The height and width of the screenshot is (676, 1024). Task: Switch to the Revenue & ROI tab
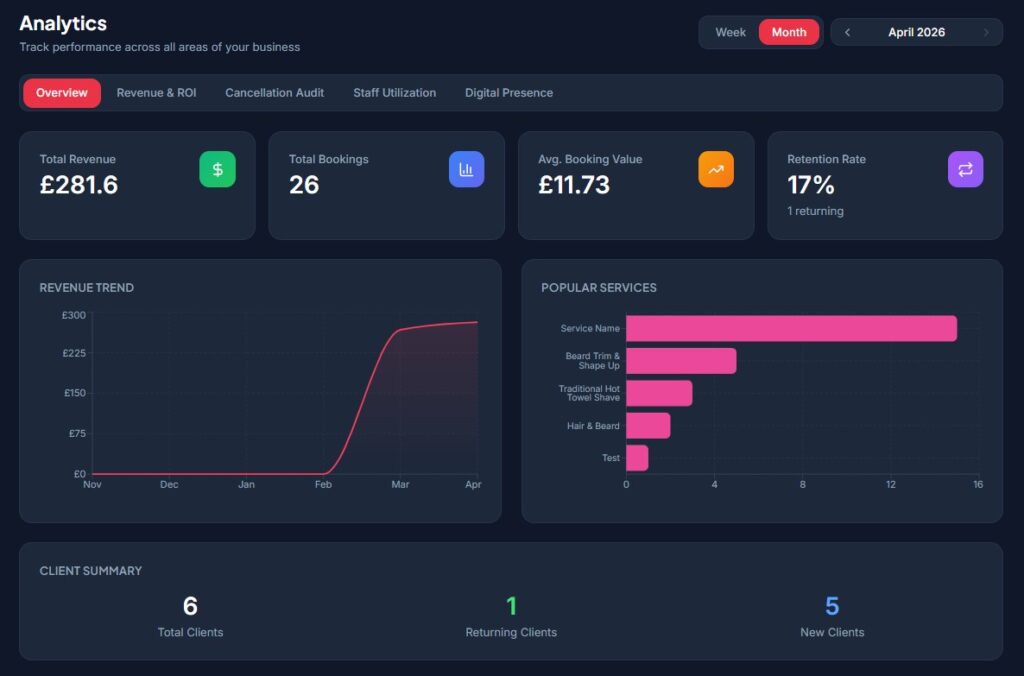point(157,93)
